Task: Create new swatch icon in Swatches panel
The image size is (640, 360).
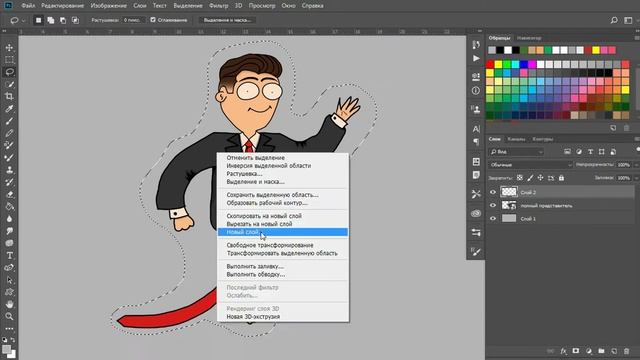Action: coord(613,128)
